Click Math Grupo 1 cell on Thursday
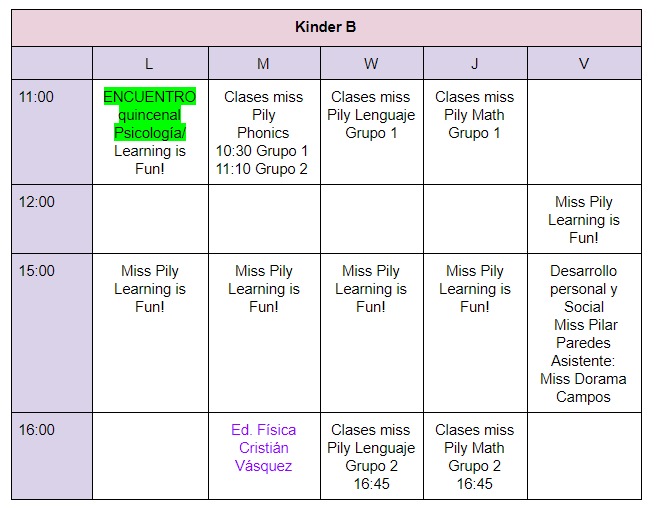 (475, 132)
